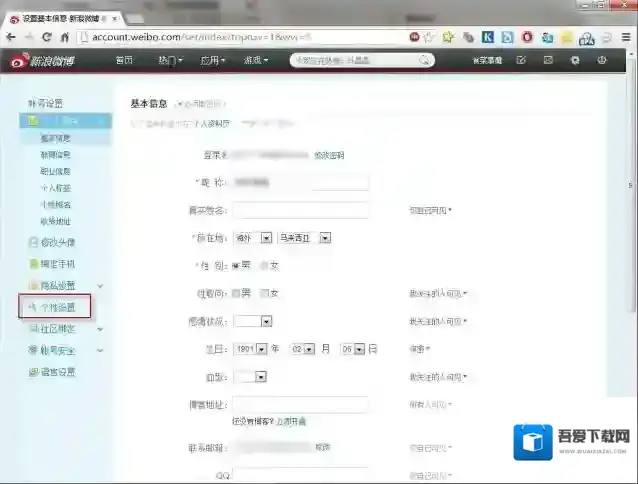Expand 帐号安全 with its chevron

point(100,350)
